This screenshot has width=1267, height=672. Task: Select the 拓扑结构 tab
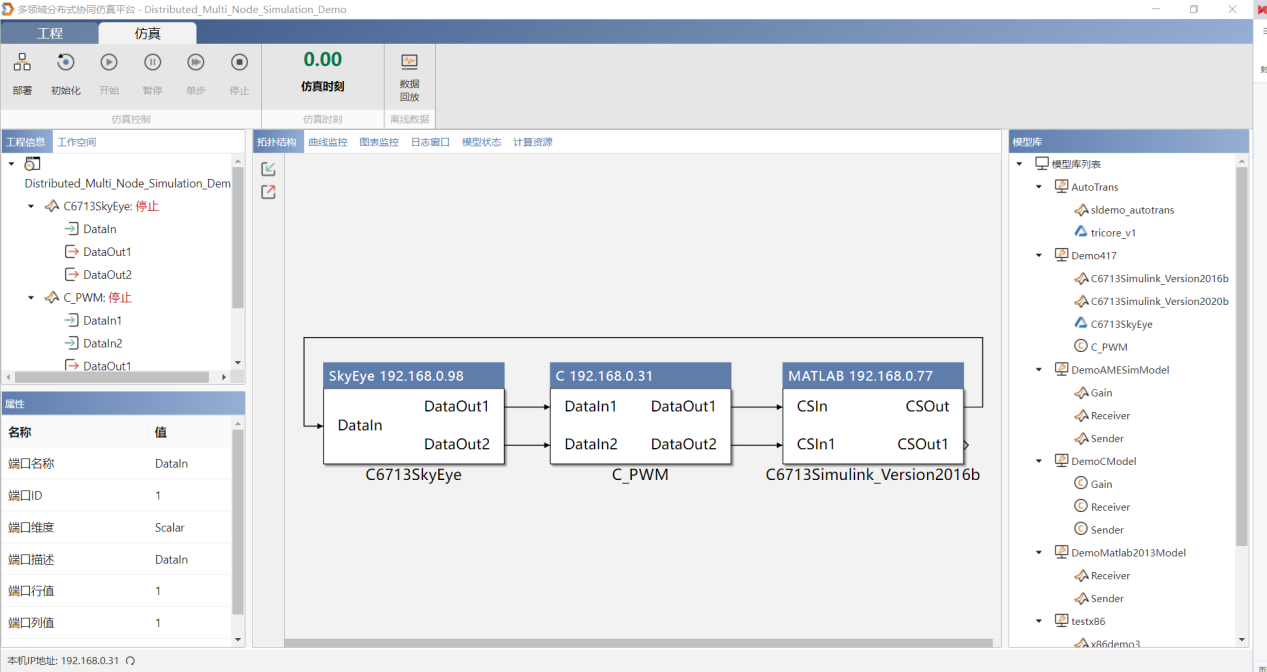tap(277, 142)
